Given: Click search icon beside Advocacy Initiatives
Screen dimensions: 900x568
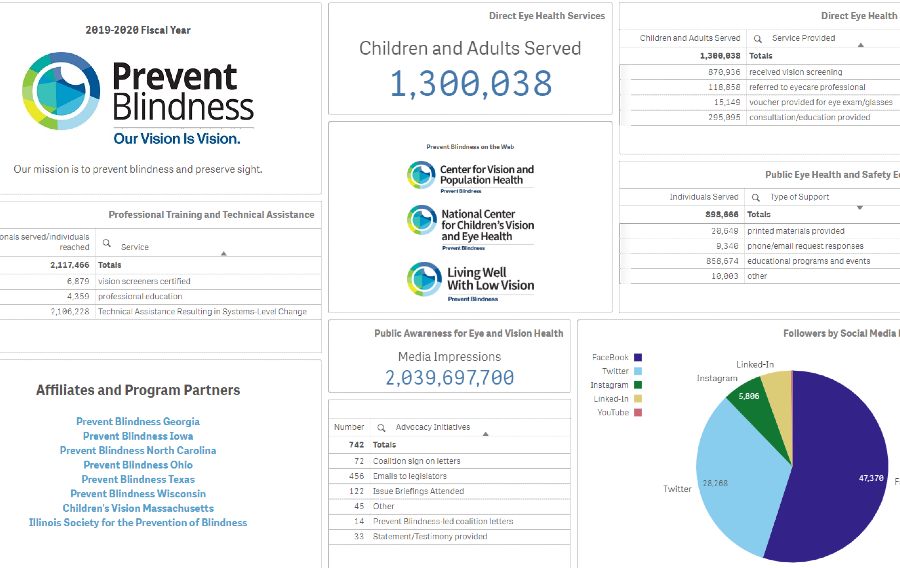Looking at the screenshot, I should point(381,427).
